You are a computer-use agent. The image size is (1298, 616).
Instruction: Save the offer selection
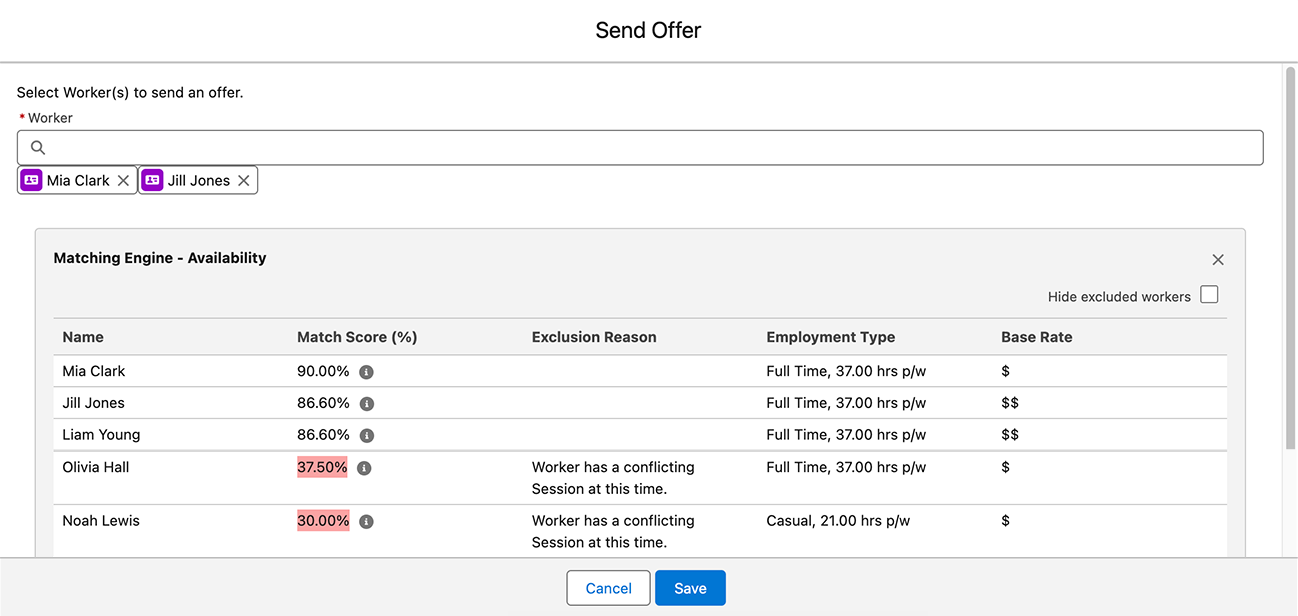coord(690,588)
